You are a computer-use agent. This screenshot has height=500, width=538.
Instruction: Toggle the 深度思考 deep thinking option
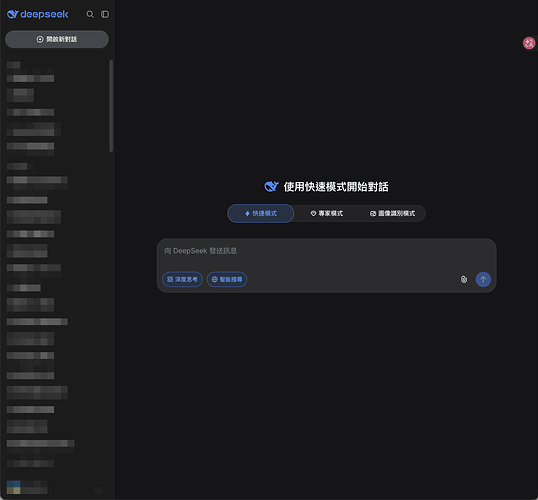(182, 279)
